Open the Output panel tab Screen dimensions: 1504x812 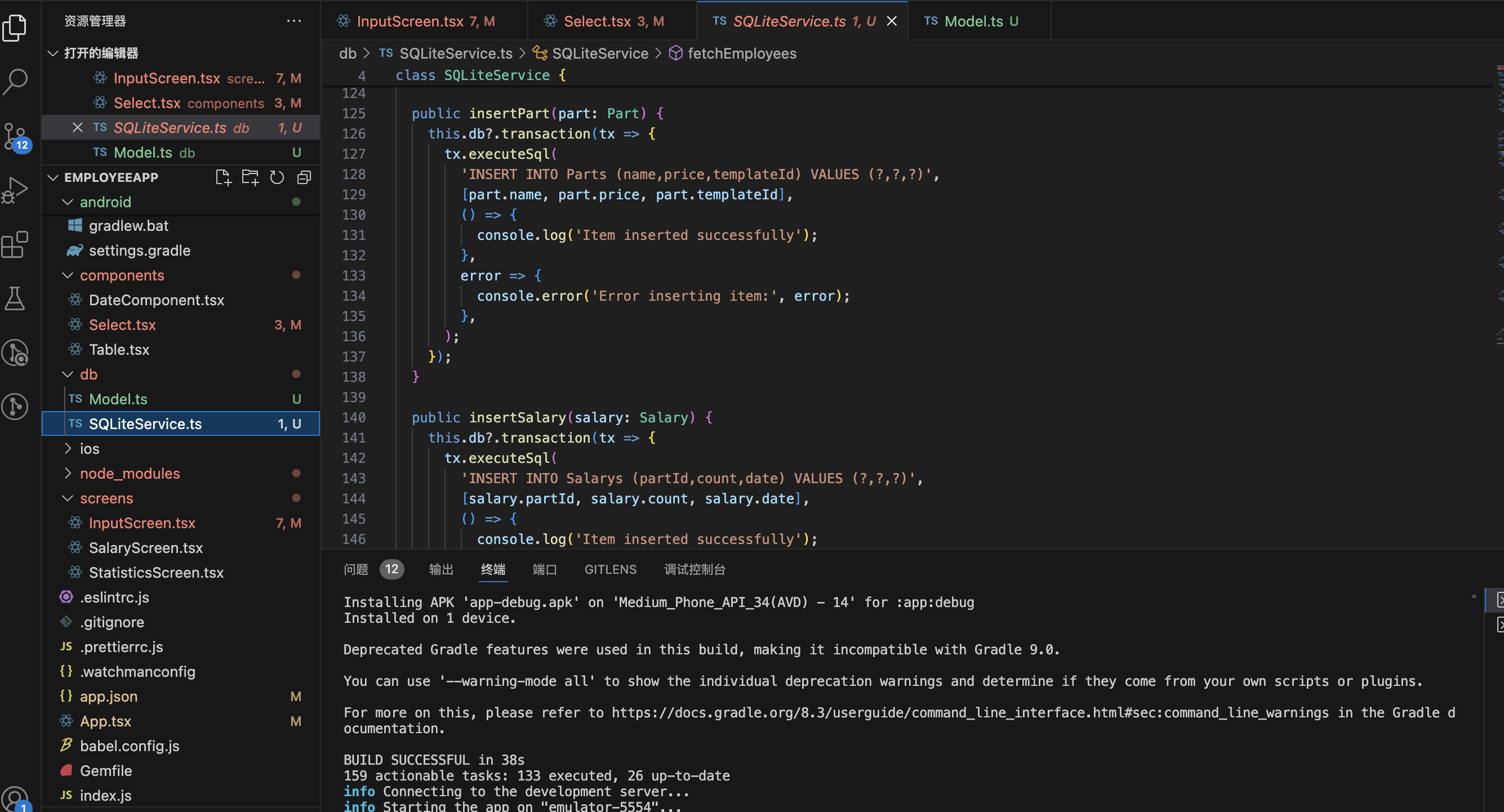tap(442, 569)
